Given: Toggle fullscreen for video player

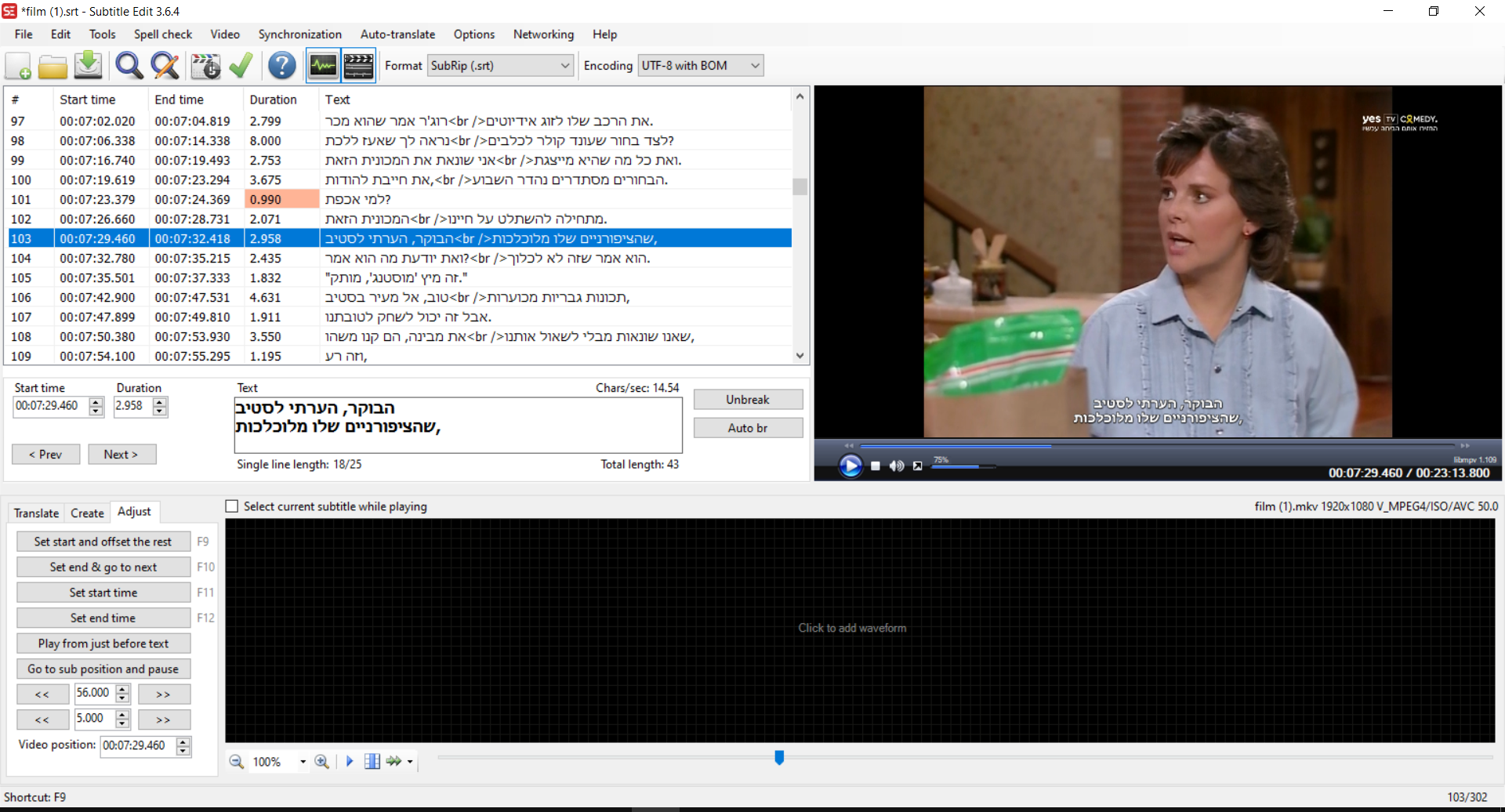Looking at the screenshot, I should [x=917, y=466].
